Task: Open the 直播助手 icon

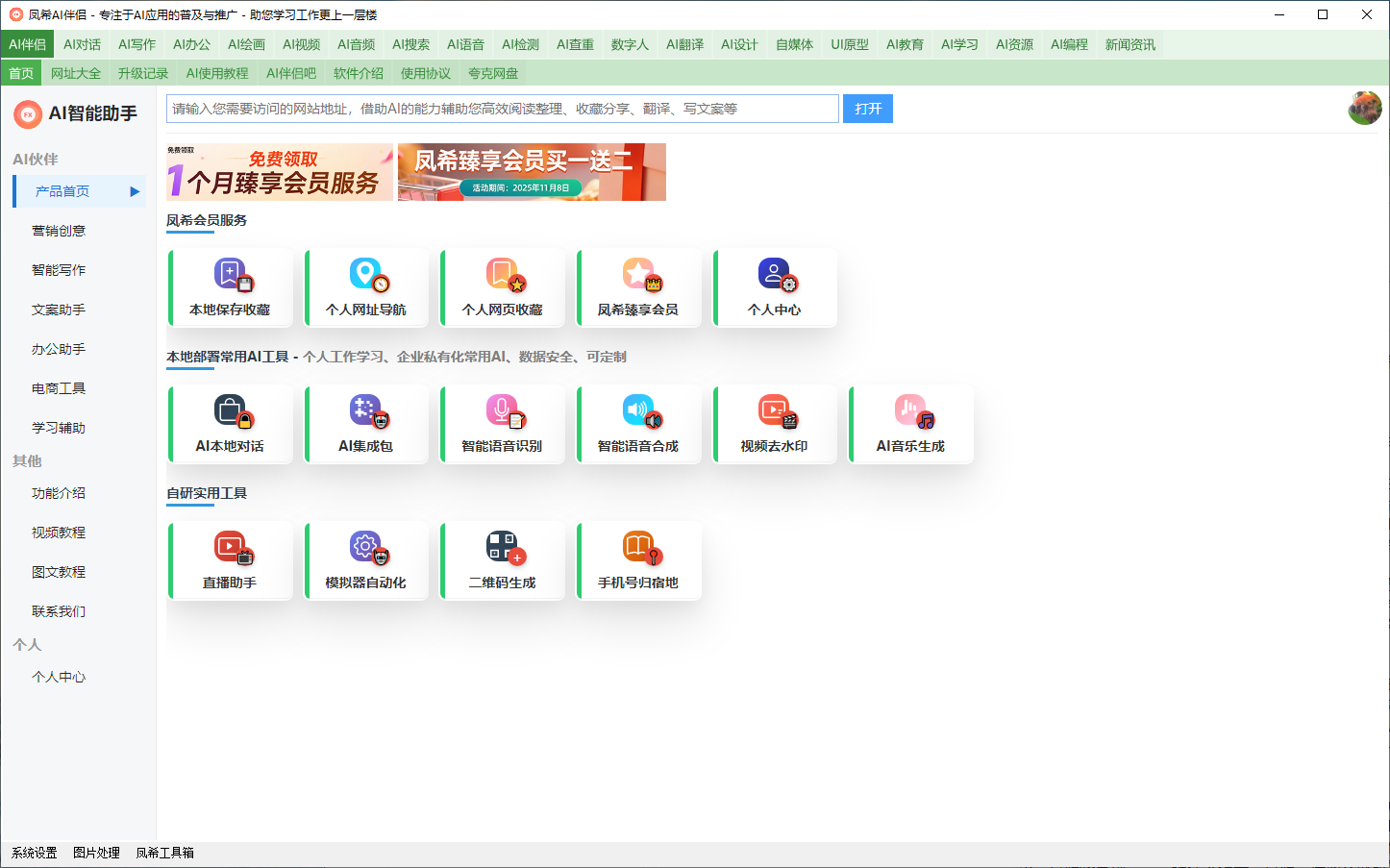Action: click(x=231, y=549)
